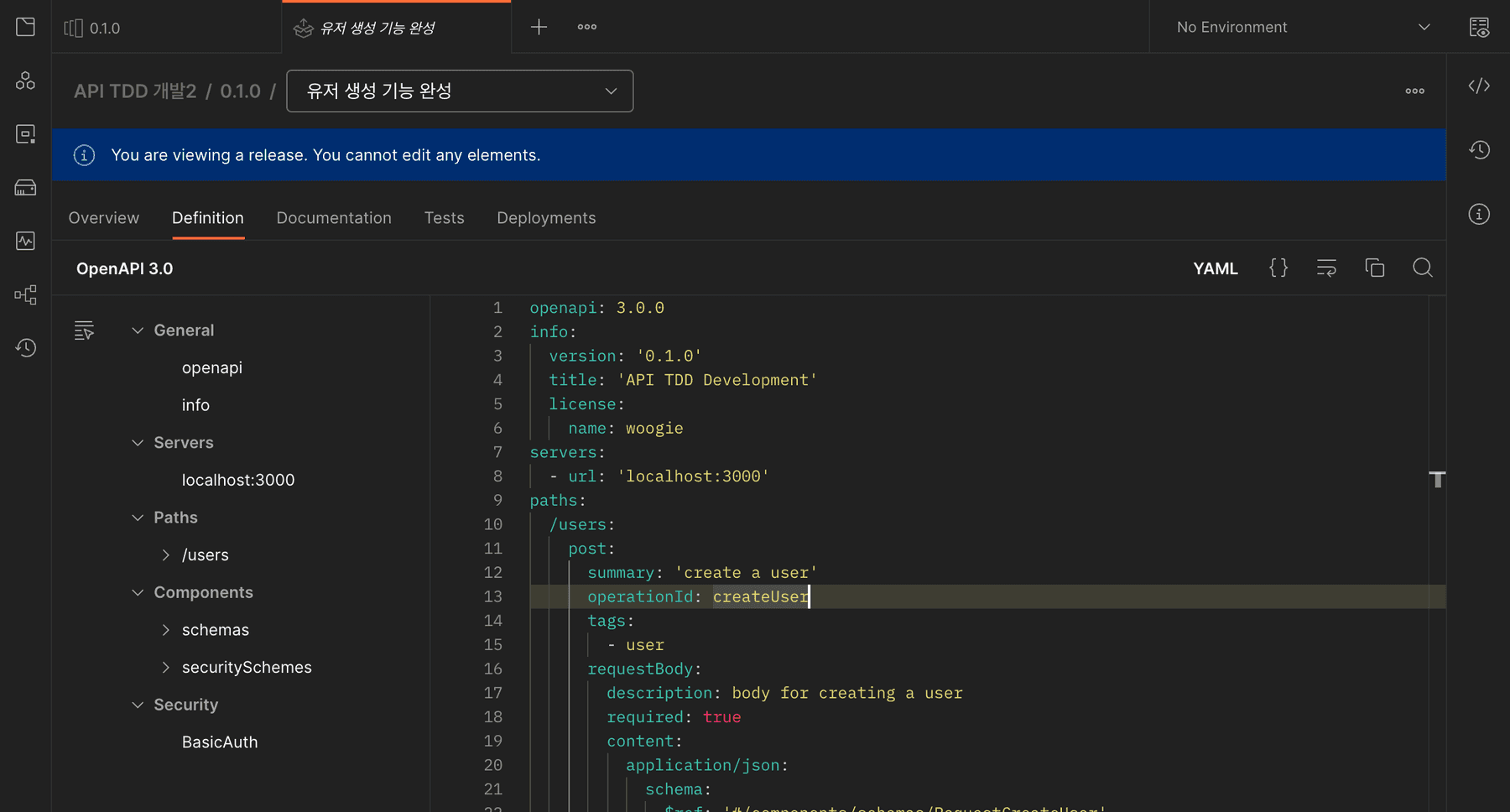1510x812 pixels.
Task: Copy the definition using the copy icon
Action: 1374,268
